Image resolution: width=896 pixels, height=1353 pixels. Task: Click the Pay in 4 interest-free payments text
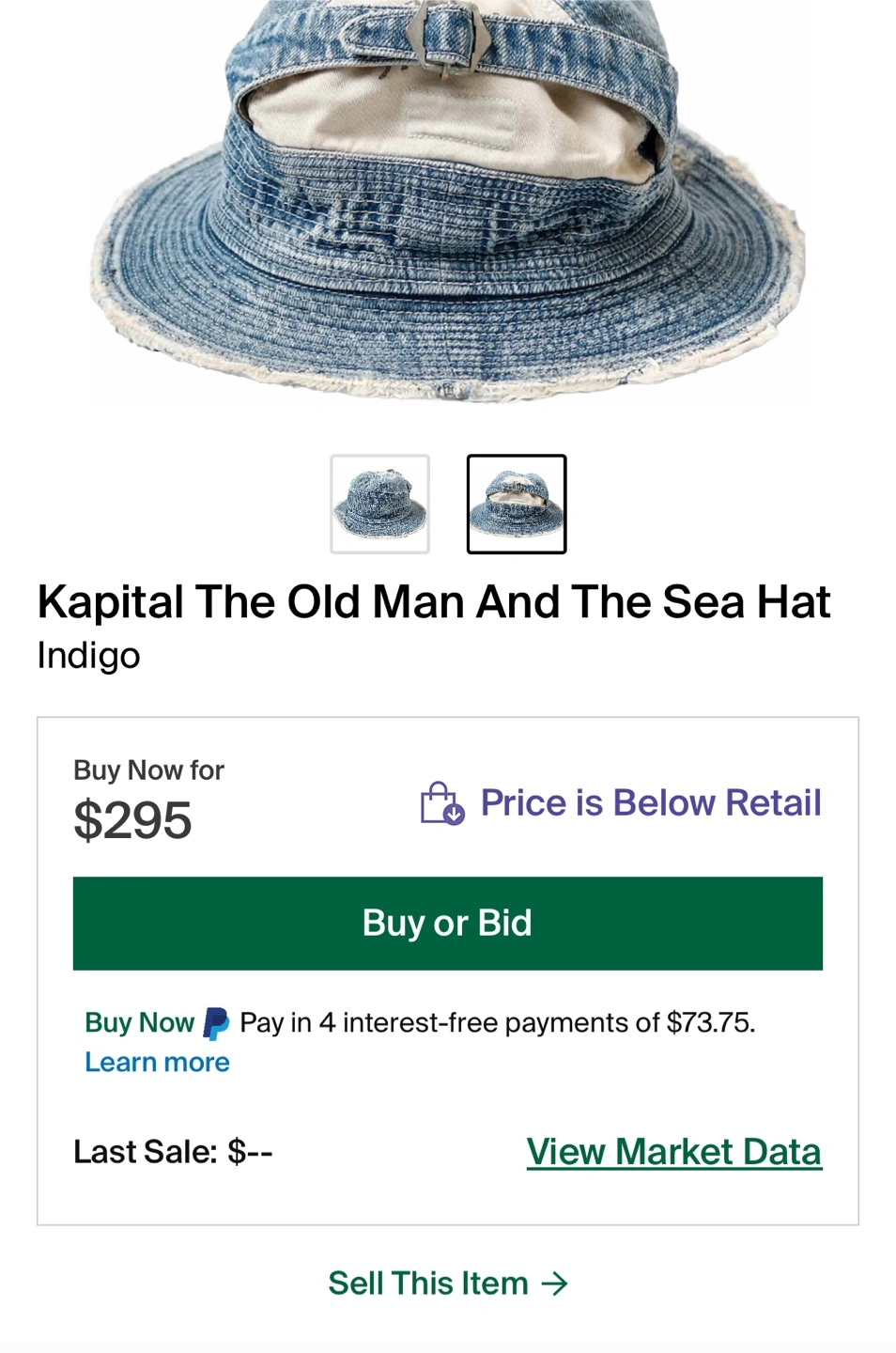pyautogui.click(x=497, y=1023)
